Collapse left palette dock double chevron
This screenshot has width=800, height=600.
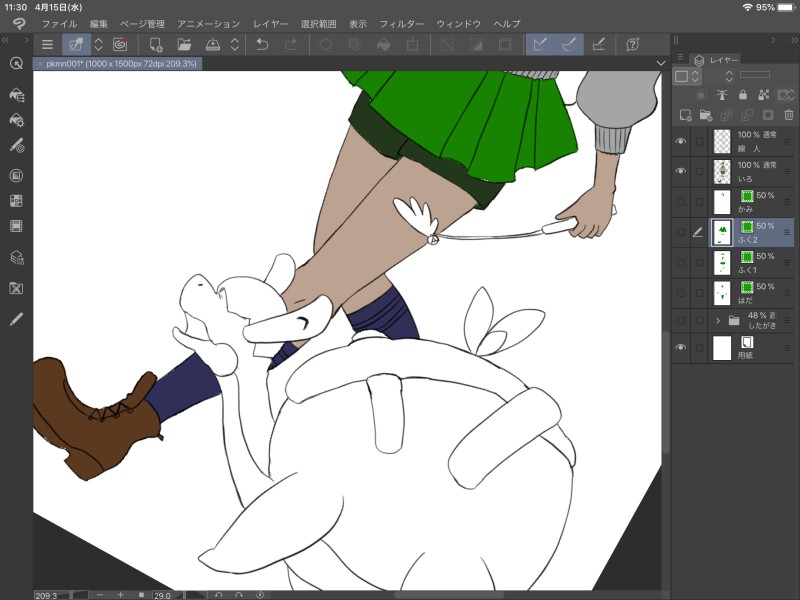[x=6, y=40]
